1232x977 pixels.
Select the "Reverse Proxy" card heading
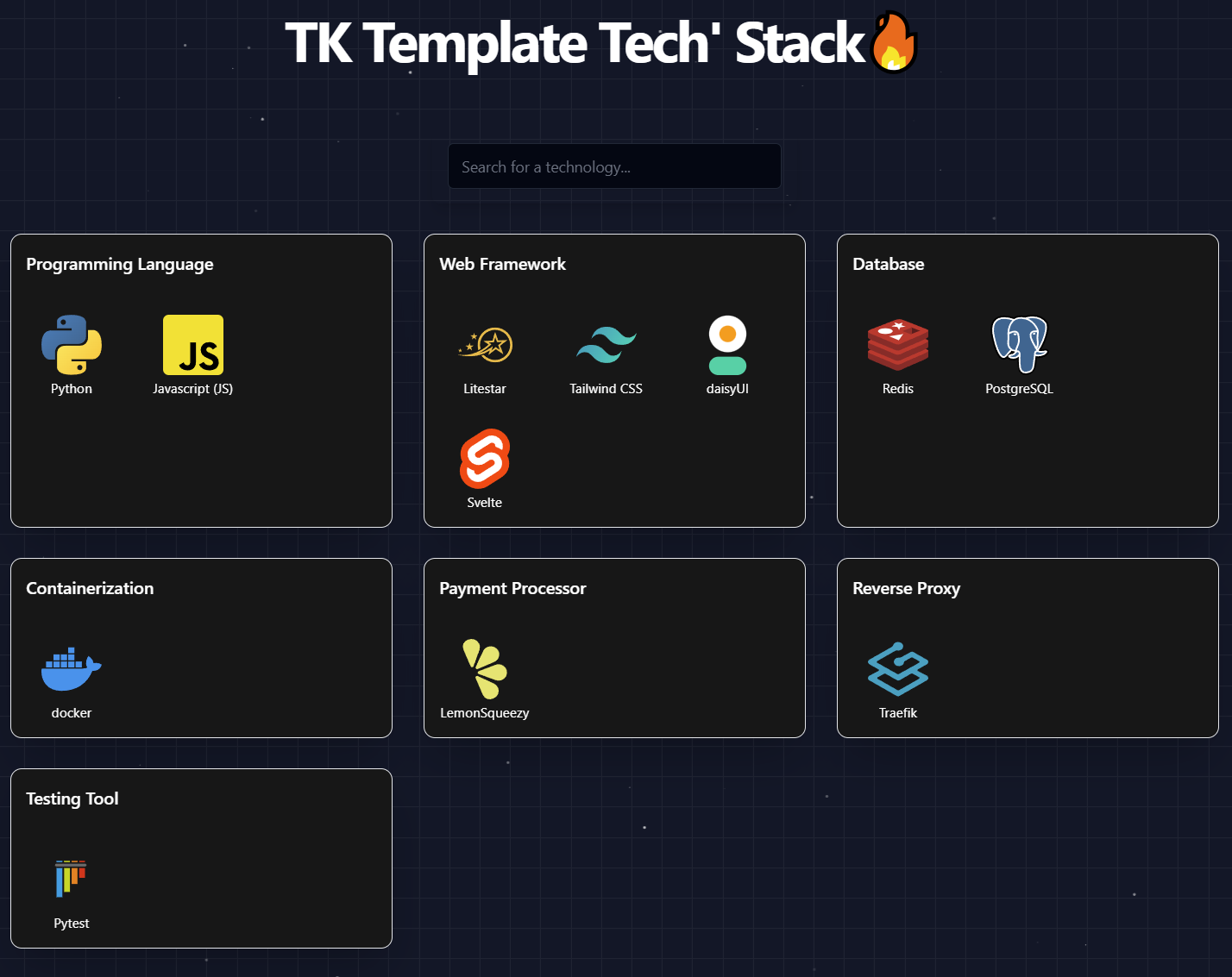(907, 589)
